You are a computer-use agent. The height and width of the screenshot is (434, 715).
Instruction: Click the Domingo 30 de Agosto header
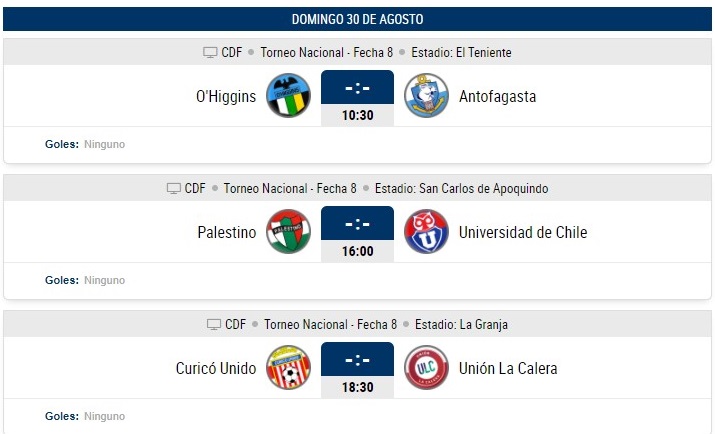pos(358,19)
